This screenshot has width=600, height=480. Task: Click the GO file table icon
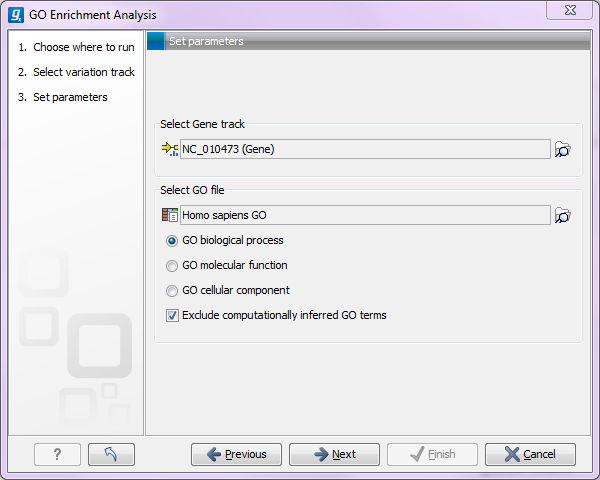click(170, 215)
